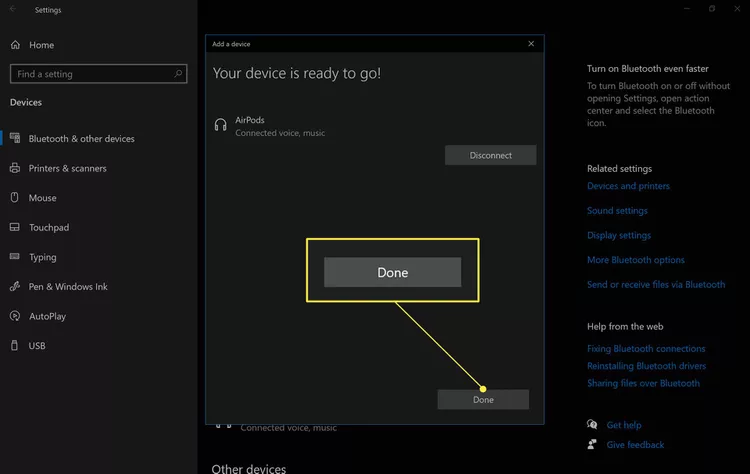Click the AirPods device name in dialog
The image size is (750, 474).
[250, 120]
